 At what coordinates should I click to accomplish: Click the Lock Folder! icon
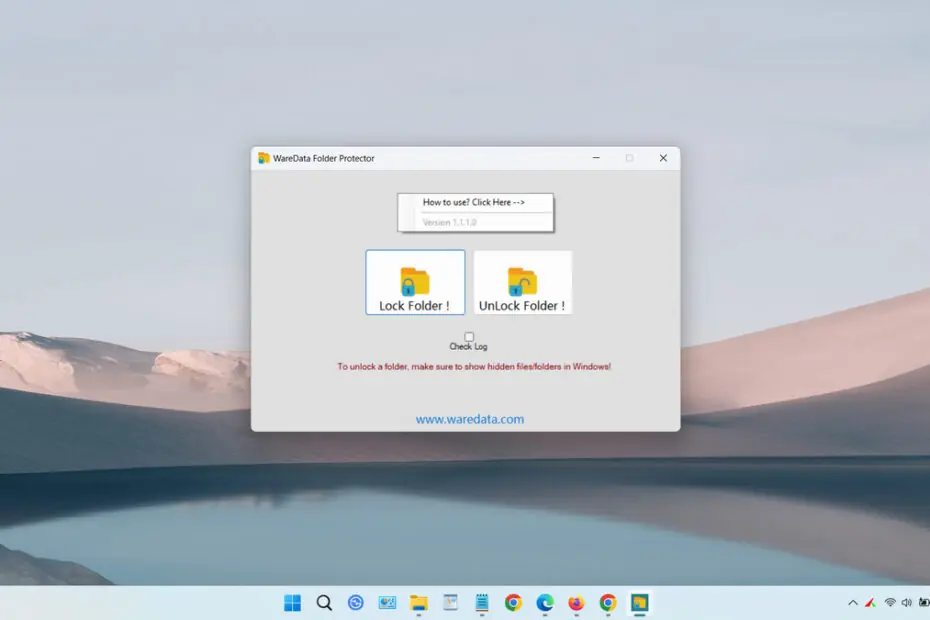pyautogui.click(x=415, y=281)
